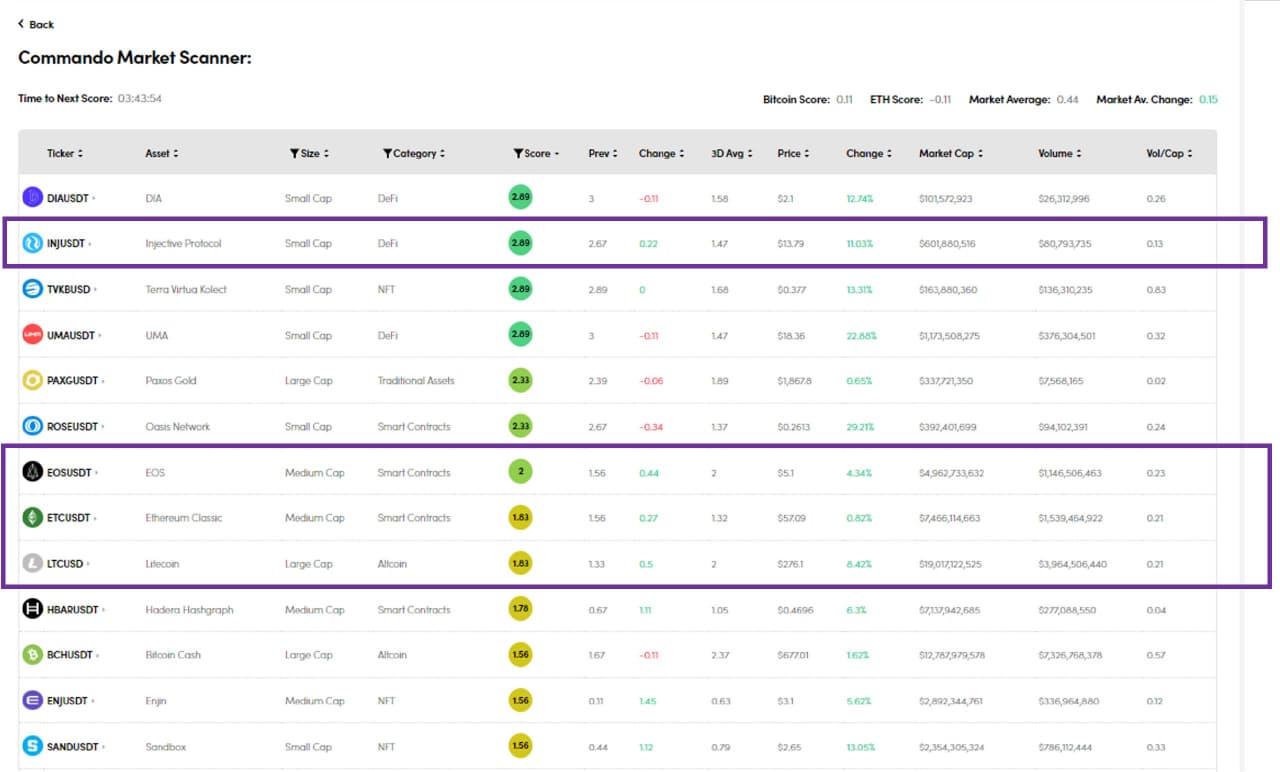Screen dimensions: 1280x772
Task: Open the Size column filter
Action: point(295,154)
